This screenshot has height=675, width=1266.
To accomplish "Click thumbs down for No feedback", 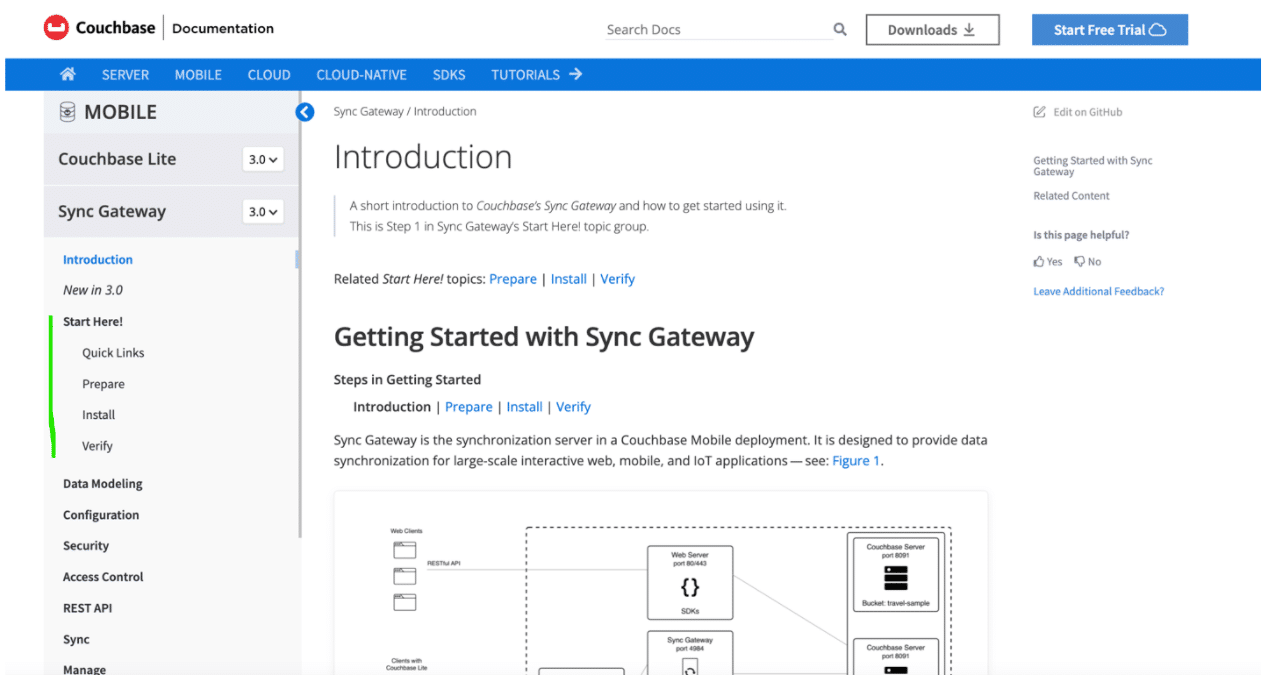I will (1080, 261).
